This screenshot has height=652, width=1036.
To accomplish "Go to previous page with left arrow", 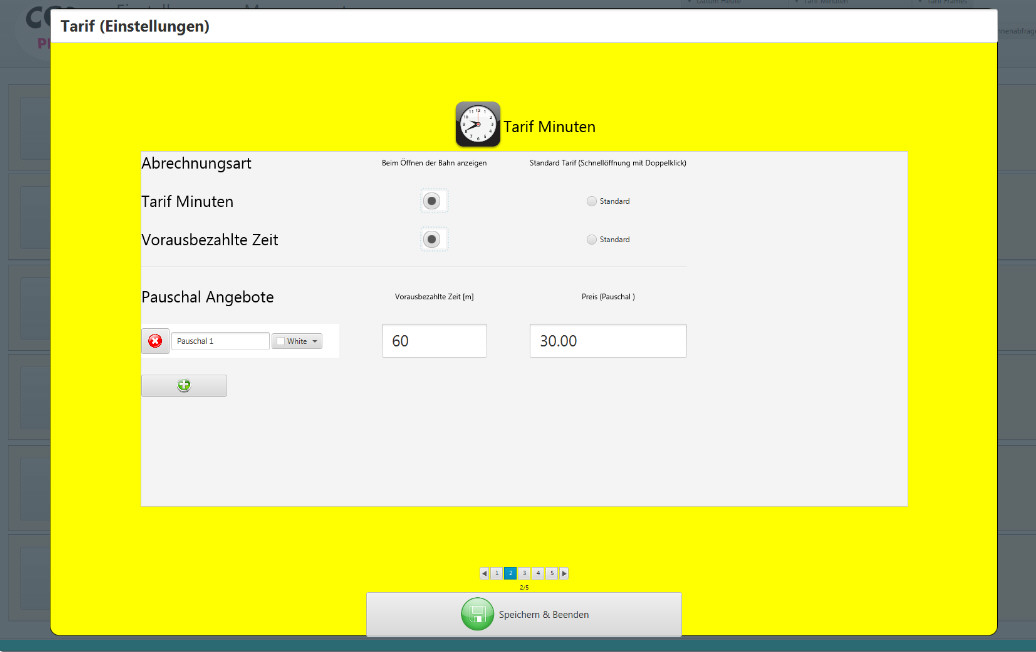I will [484, 574].
